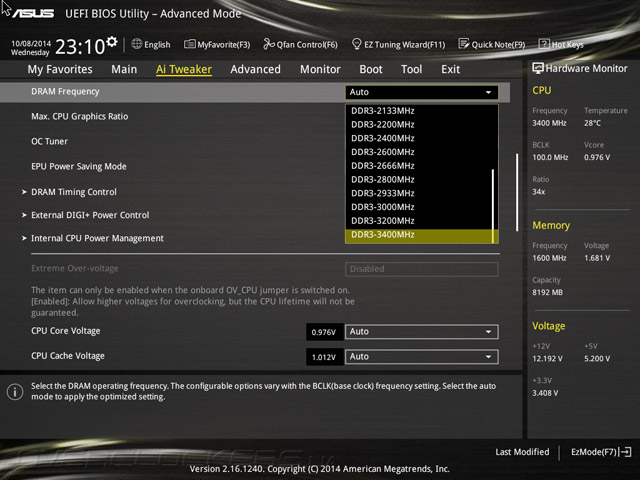Go to the Boot tab

(371, 69)
